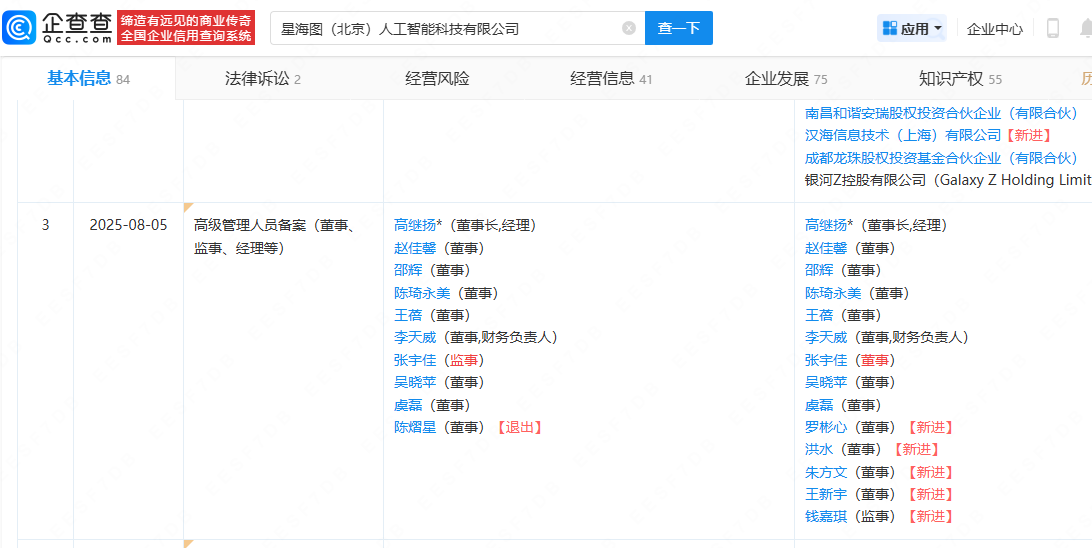This screenshot has height=548, width=1092.
Task: Click the 【新进】 tag beside 钱嘉琪
Action: tap(929, 517)
